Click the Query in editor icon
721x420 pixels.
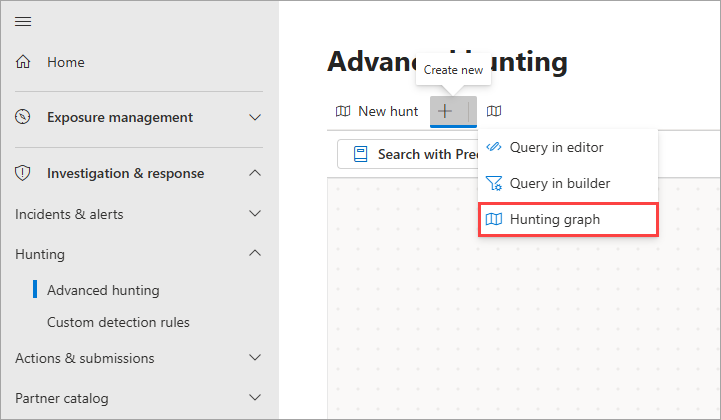click(x=493, y=147)
